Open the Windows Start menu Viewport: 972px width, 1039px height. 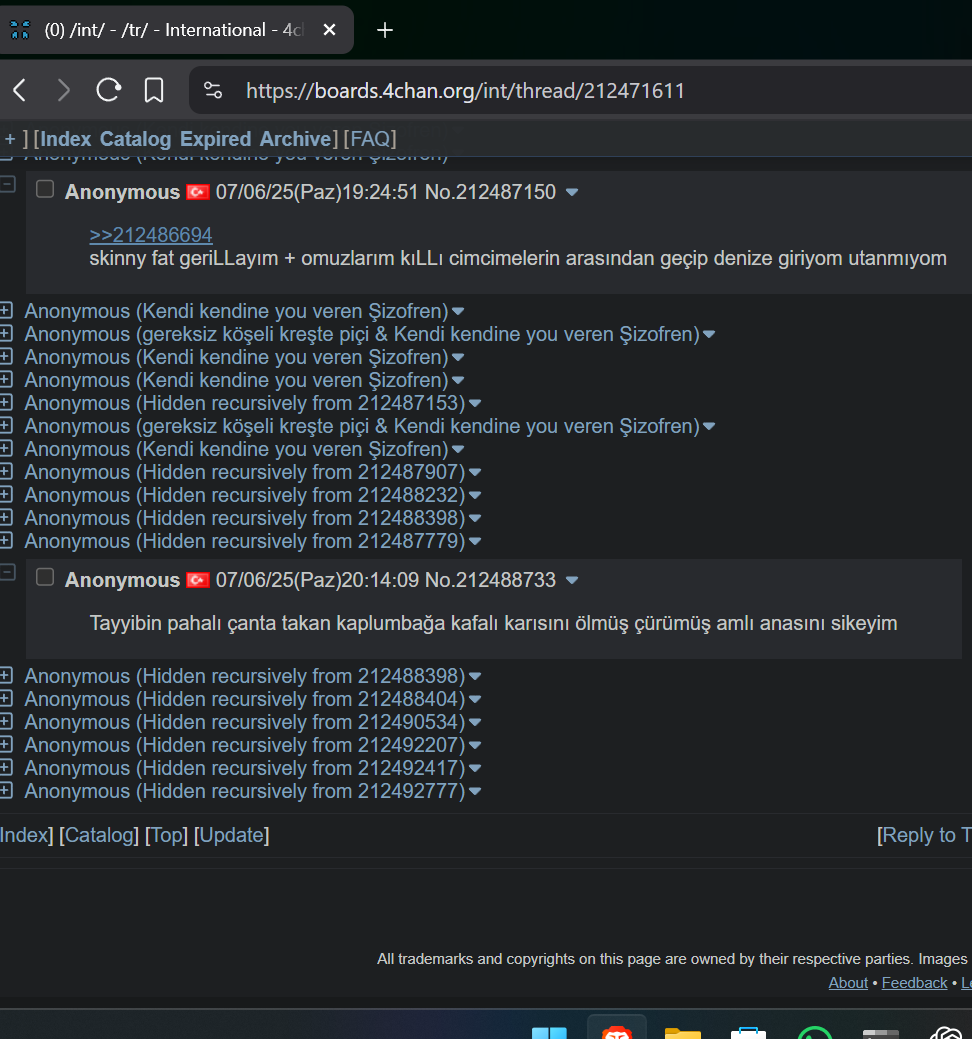(549, 1032)
